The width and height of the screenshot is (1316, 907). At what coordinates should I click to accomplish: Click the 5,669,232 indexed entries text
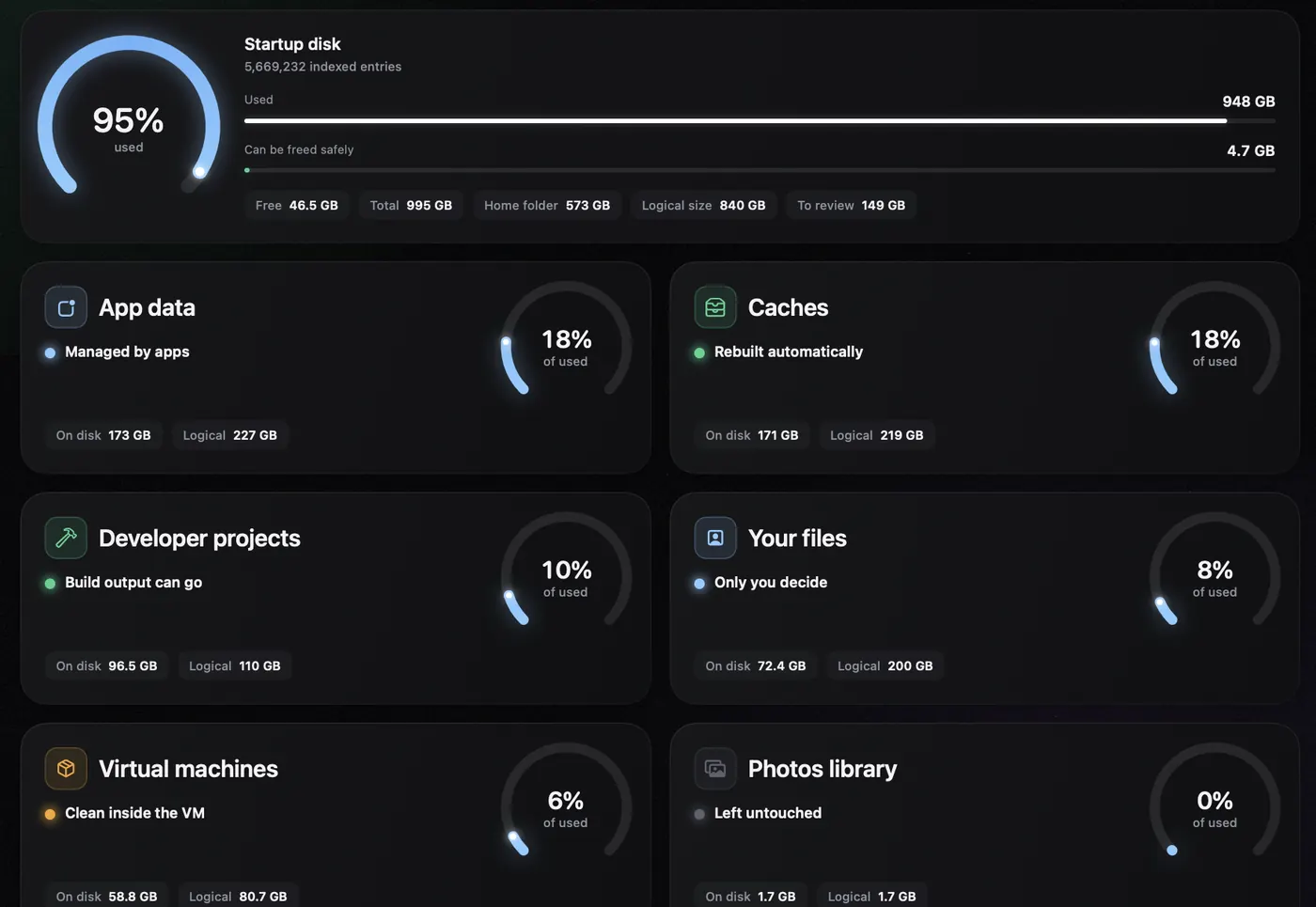point(322,67)
